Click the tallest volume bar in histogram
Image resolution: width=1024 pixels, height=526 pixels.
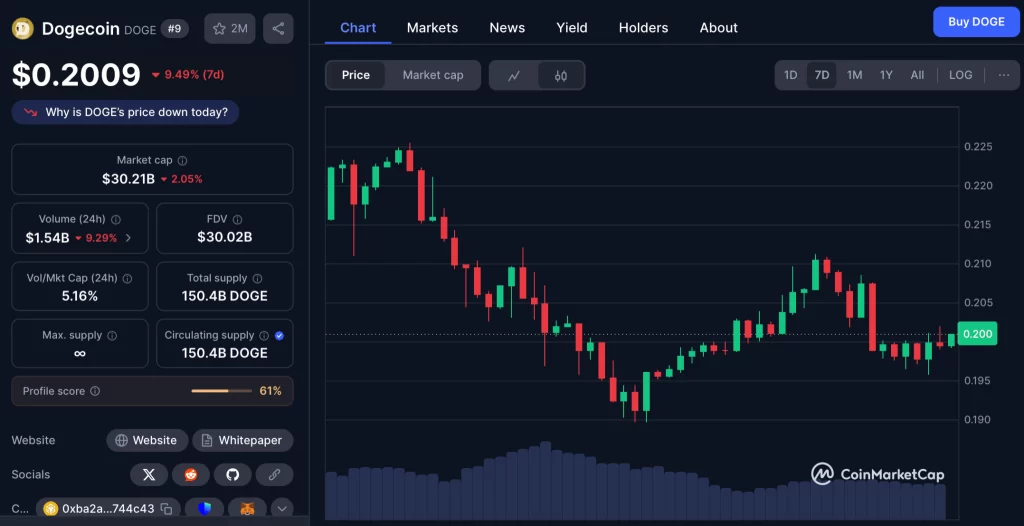click(545, 480)
